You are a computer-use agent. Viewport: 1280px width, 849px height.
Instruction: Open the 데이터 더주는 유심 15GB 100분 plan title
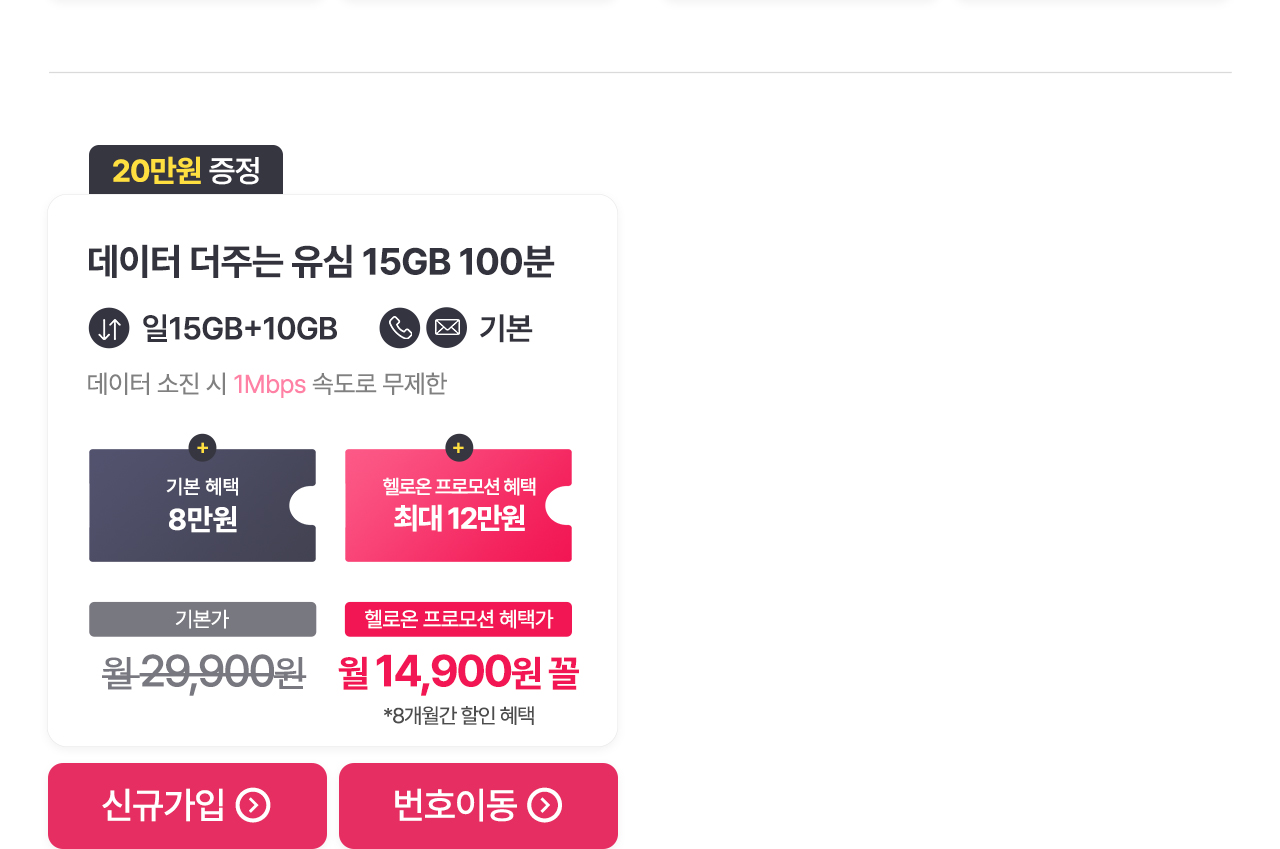321,262
